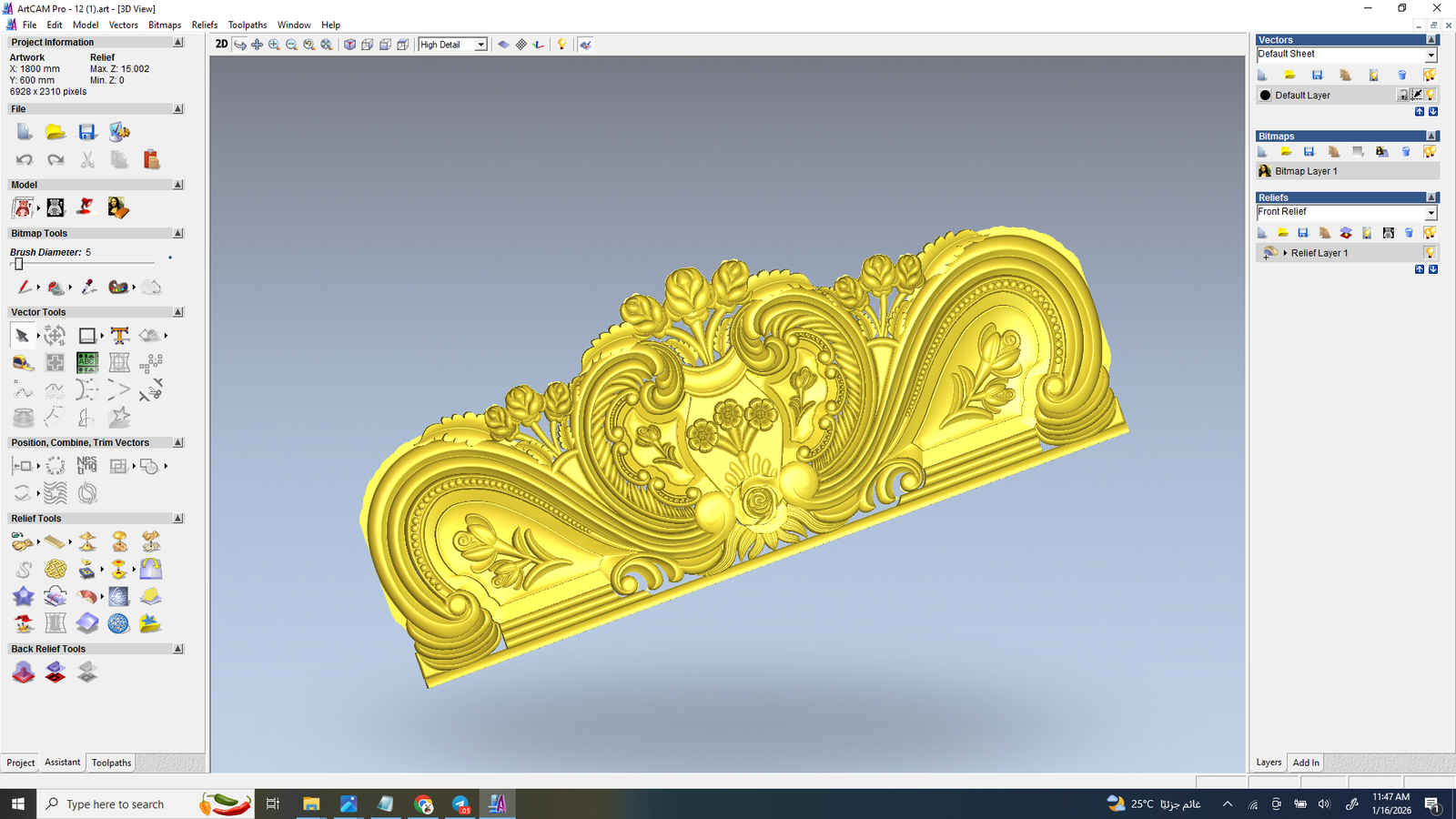Click the isometric view cube icon
This screenshot has height=819, width=1456.
coord(349,45)
